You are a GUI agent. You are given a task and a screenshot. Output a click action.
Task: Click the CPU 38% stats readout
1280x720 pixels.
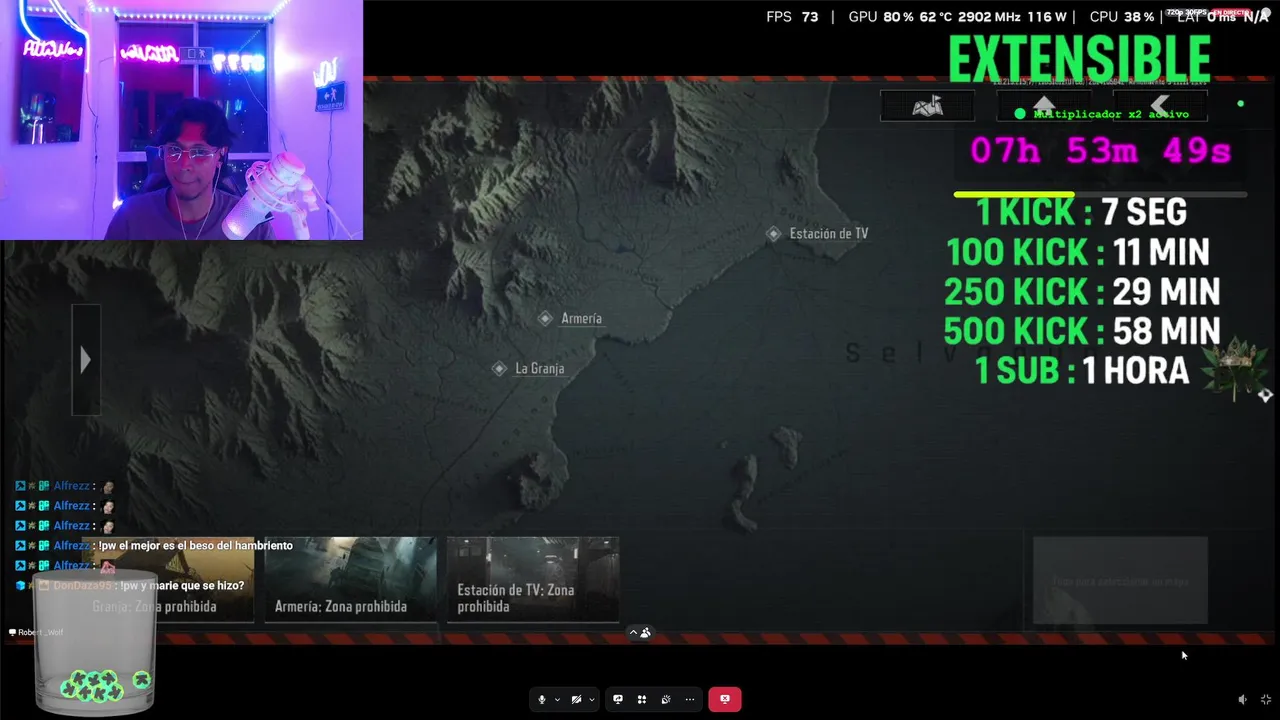click(x=1122, y=17)
